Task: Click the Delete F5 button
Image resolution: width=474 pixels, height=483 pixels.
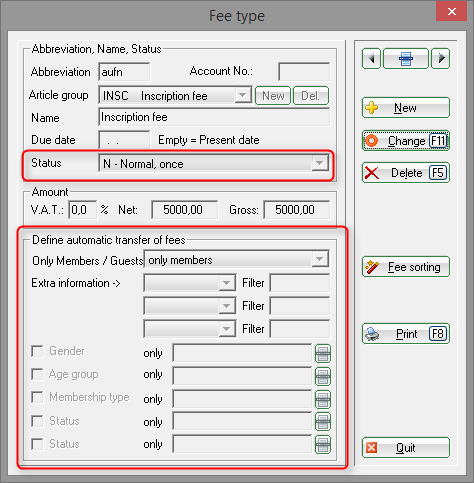Action: pyautogui.click(x=406, y=173)
